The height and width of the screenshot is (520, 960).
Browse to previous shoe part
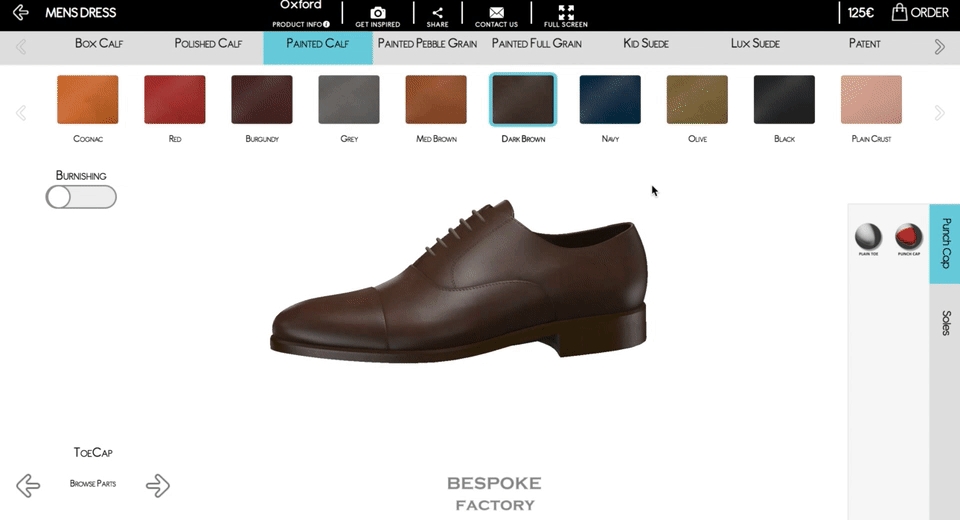(x=28, y=486)
